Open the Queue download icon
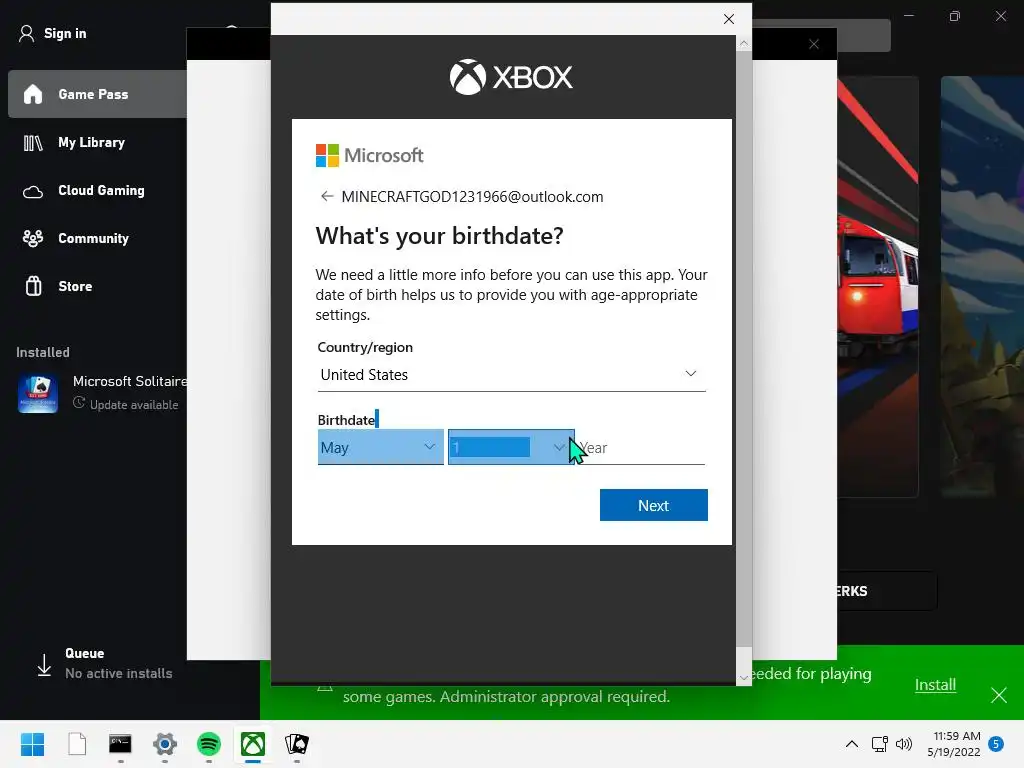Screen dimensions: 1024x768 click(x=44, y=665)
